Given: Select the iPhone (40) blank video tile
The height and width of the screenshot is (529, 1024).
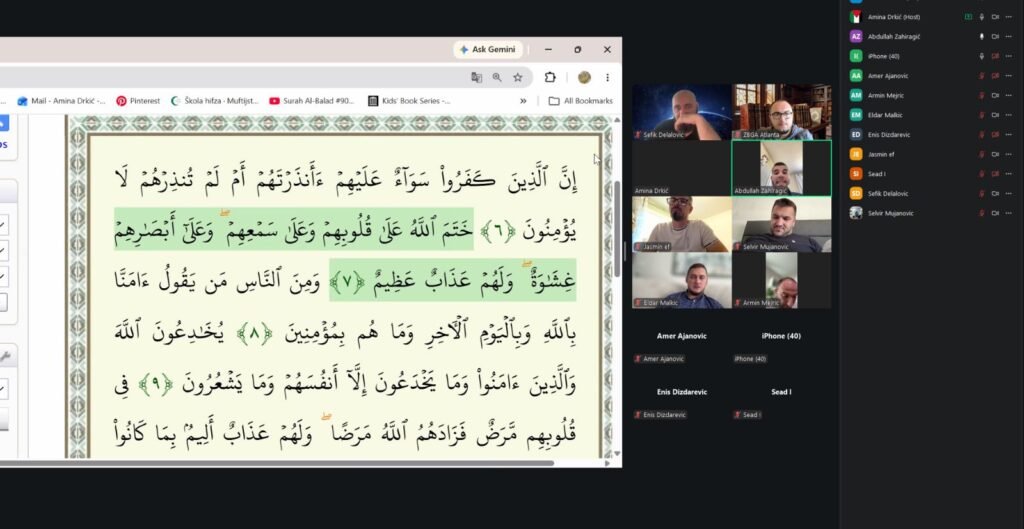Looking at the screenshot, I should click(x=782, y=337).
